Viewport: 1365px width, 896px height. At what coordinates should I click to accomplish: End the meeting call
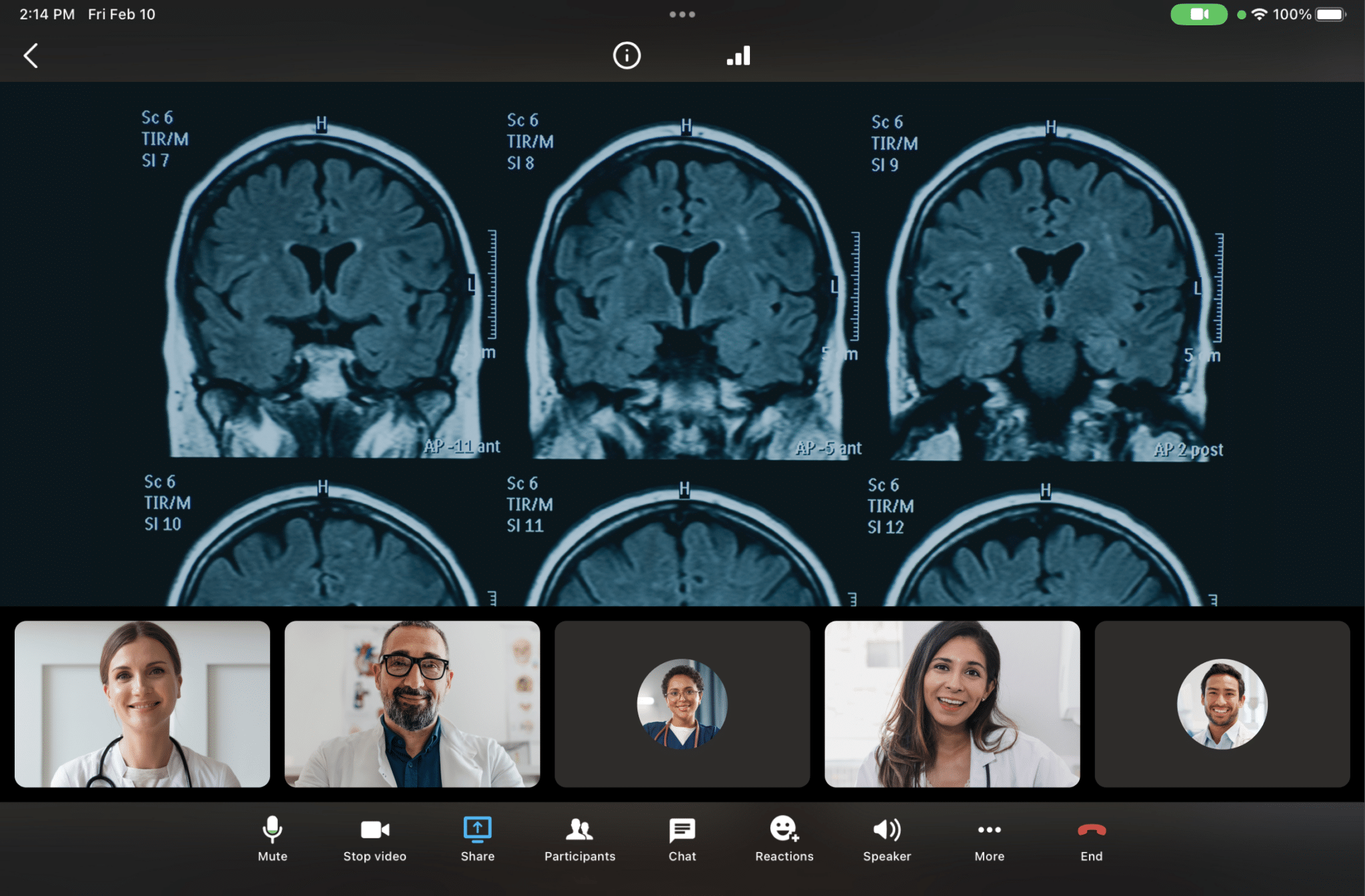(1091, 839)
